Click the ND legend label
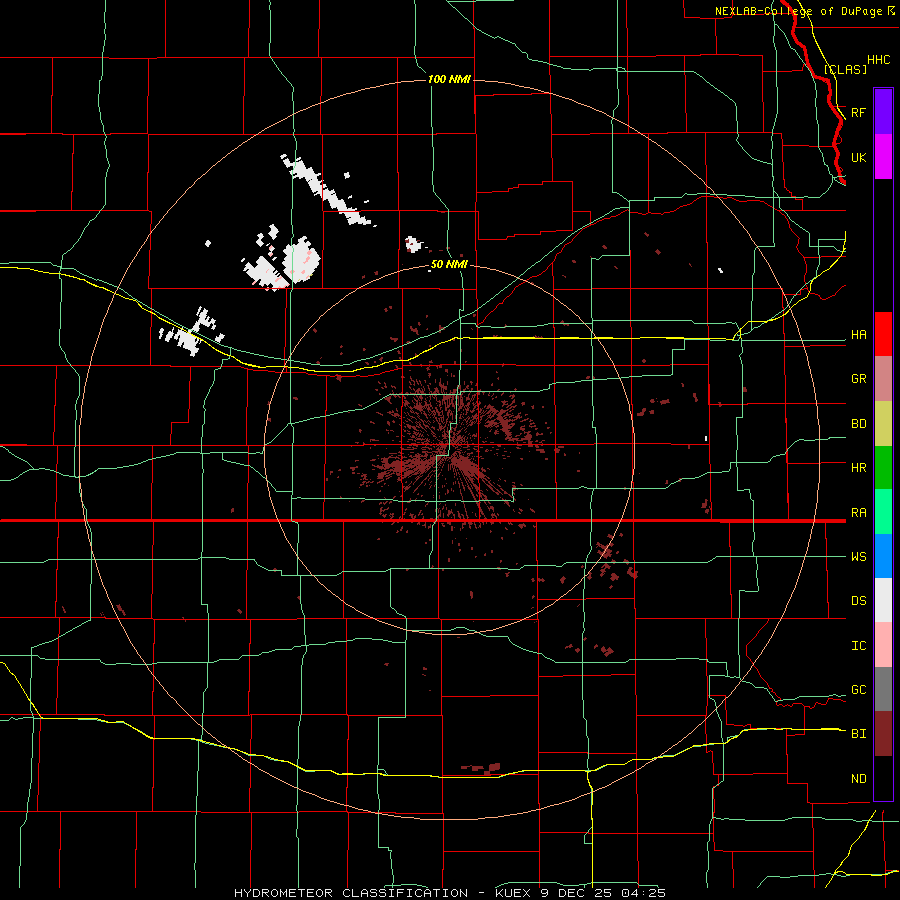The image size is (900, 900). (x=859, y=779)
